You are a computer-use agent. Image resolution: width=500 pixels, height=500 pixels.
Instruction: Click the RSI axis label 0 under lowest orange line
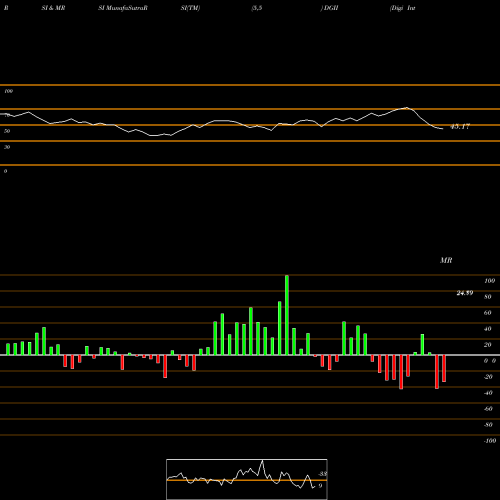pyautogui.click(x=5, y=171)
